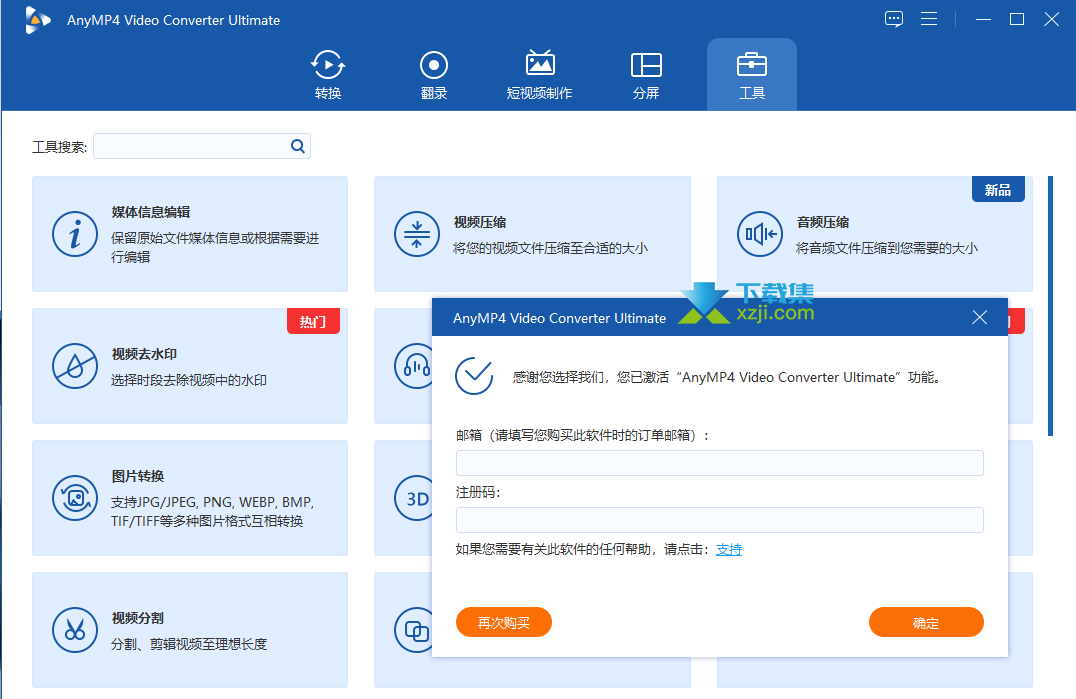Click 将您的视频文件压缩至合适的大小 description
This screenshot has width=1076, height=699.
click(550, 248)
